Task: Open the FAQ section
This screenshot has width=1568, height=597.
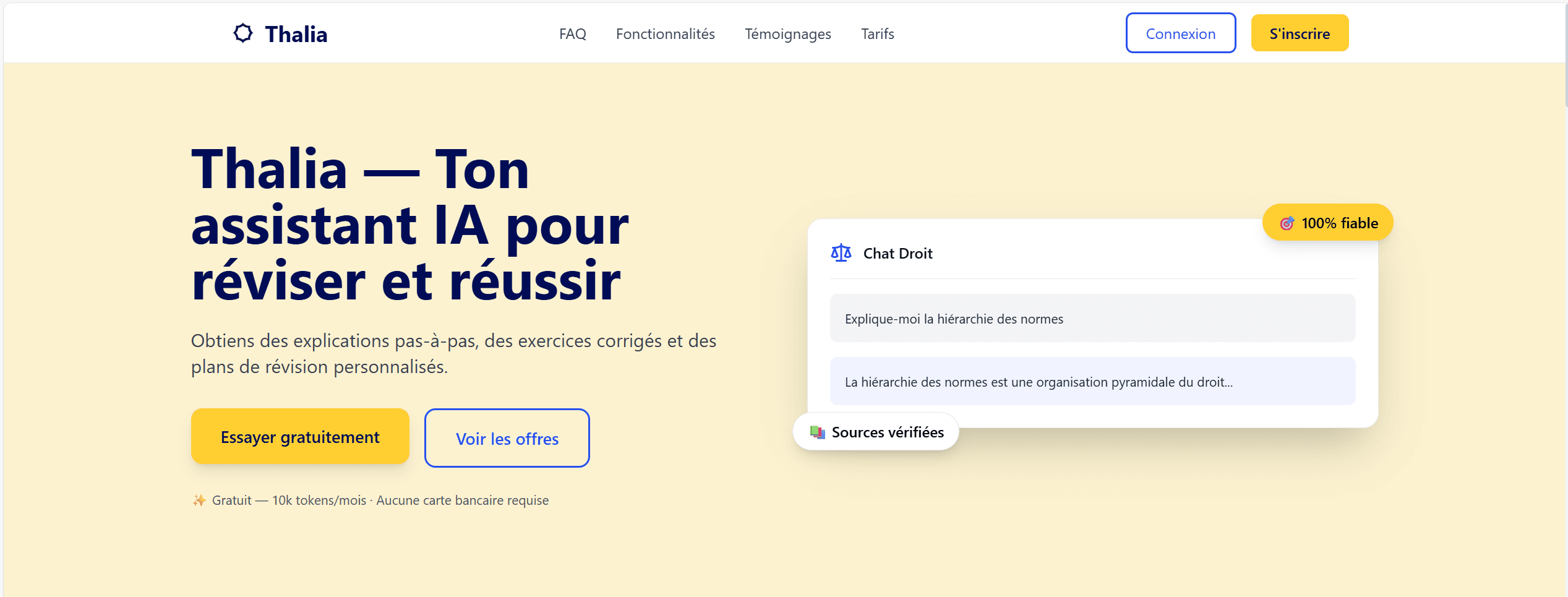Action: [x=572, y=34]
